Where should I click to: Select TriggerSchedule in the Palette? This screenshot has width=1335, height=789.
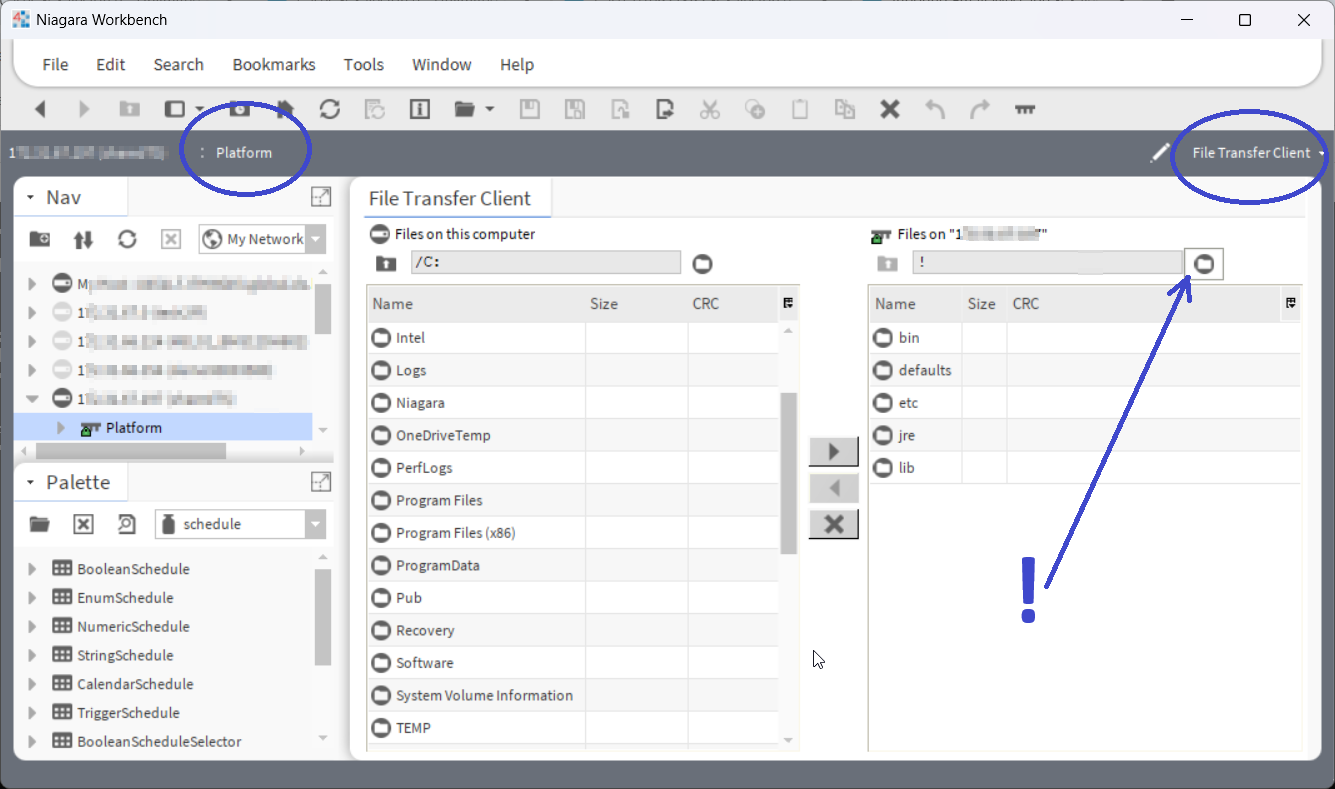pyautogui.click(x=128, y=714)
